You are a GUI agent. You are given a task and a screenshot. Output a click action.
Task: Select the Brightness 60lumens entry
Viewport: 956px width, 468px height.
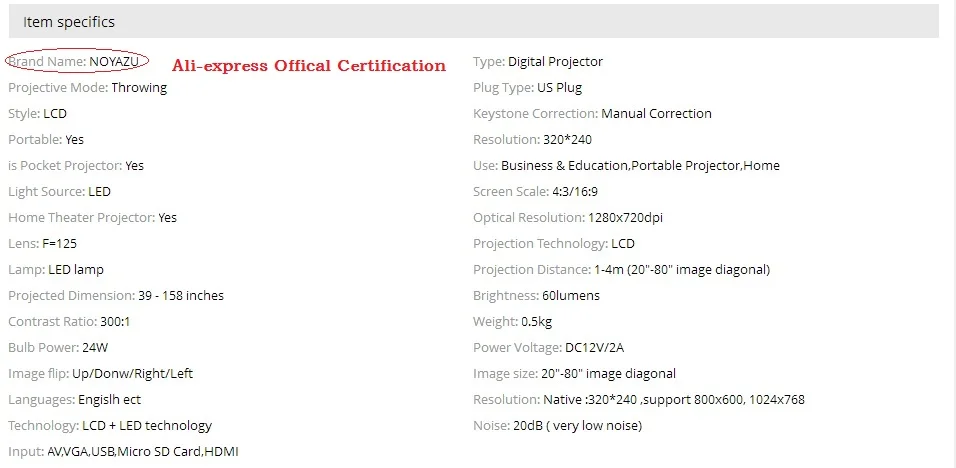537,296
